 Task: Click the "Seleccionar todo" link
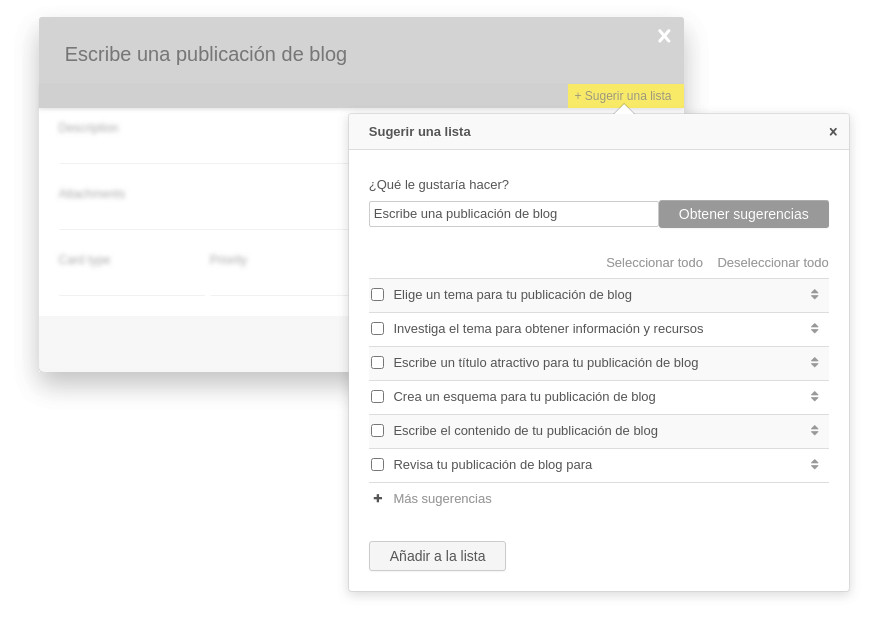point(654,262)
